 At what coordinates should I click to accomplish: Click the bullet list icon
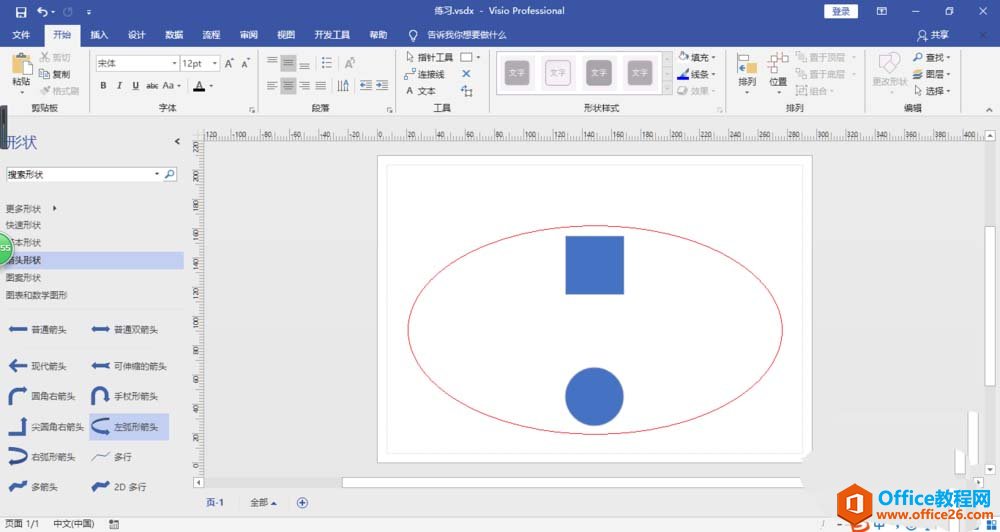click(327, 63)
